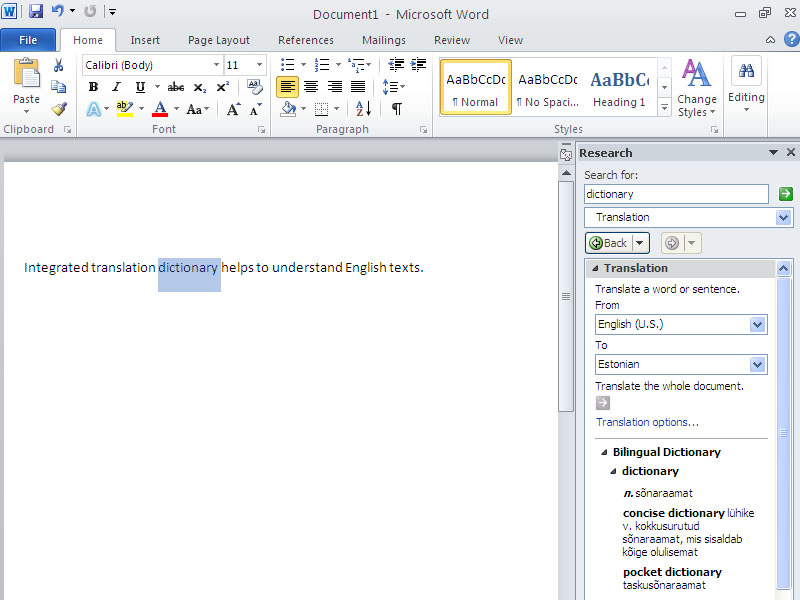Toggle align text left
Image resolution: width=800 pixels, height=600 pixels.
point(287,87)
